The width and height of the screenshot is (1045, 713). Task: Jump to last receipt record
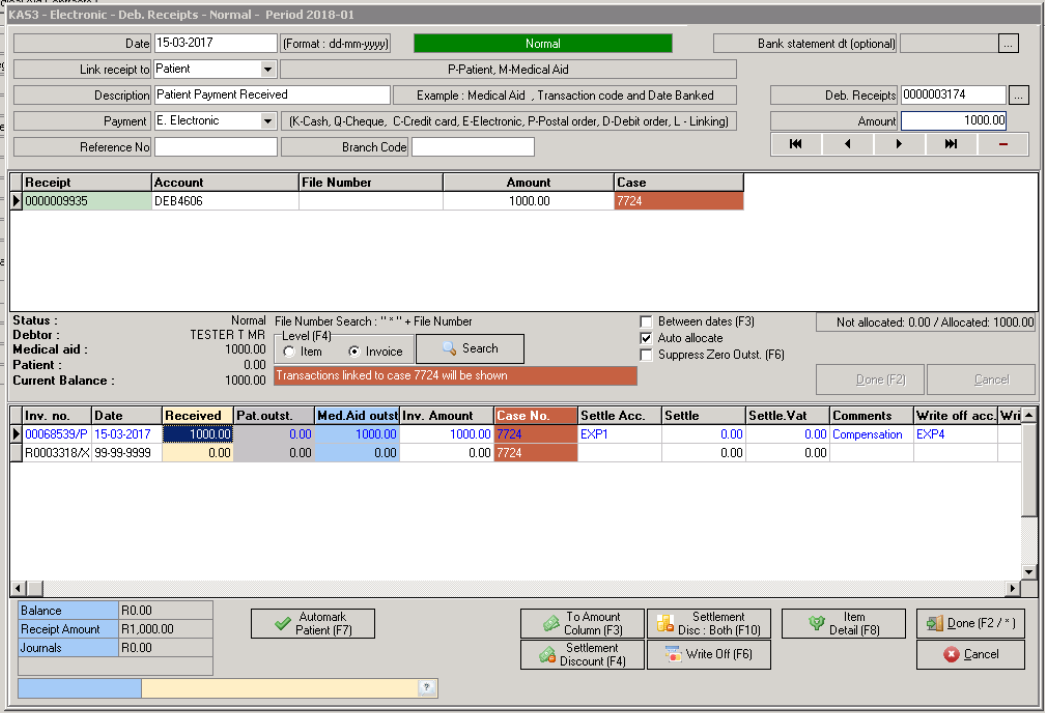click(951, 145)
